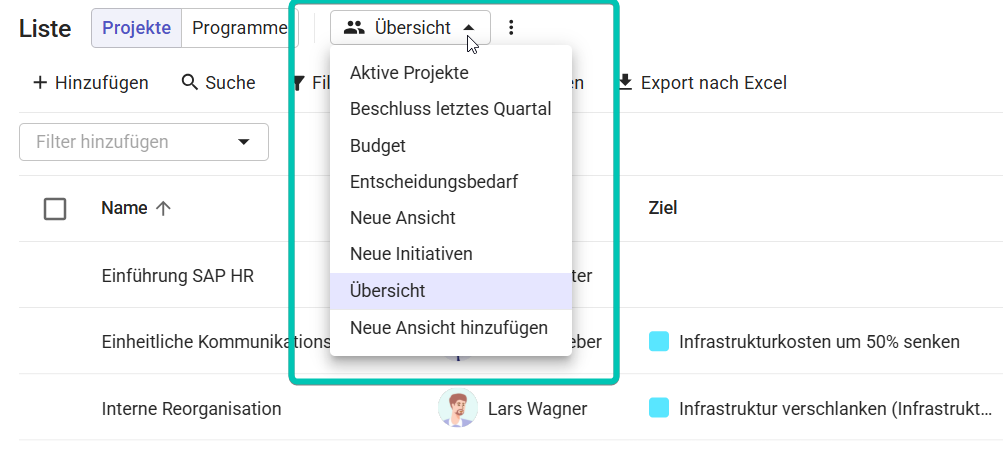1003x455 pixels.
Task: Click the three-dot more options icon
Action: (510, 28)
